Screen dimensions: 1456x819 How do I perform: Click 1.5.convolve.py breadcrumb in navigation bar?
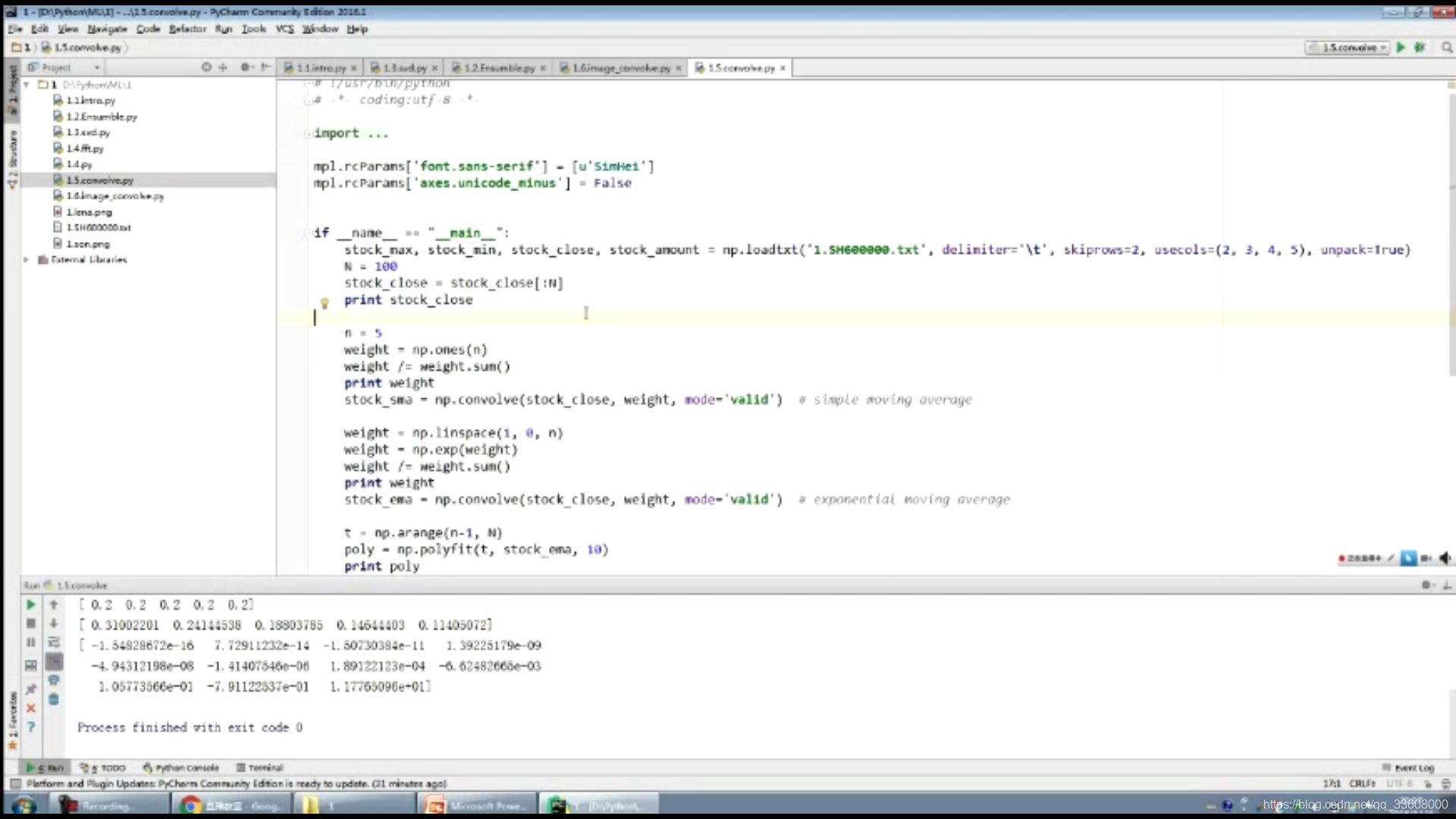(x=83, y=47)
